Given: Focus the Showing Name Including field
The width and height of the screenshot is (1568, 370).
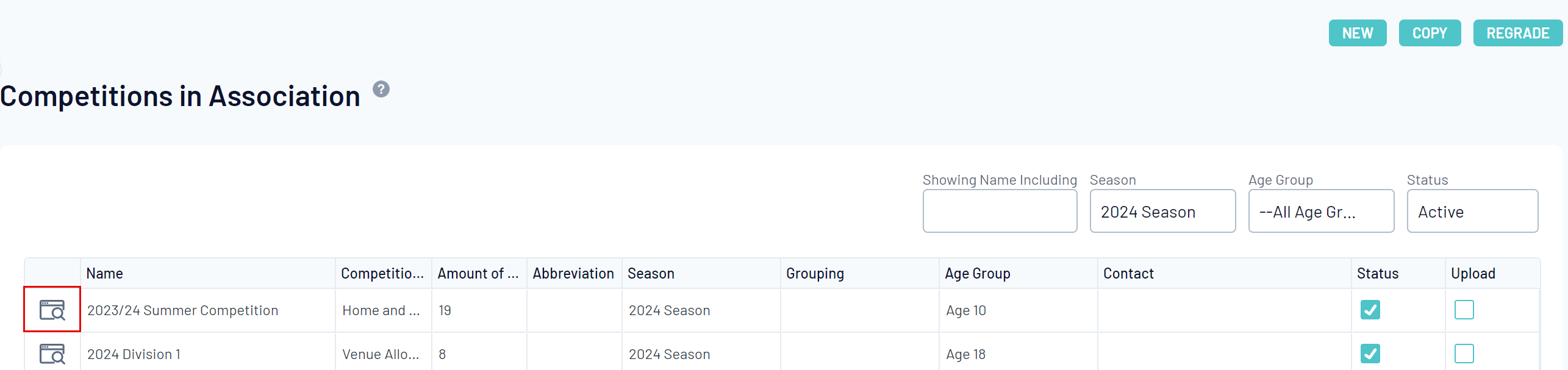Looking at the screenshot, I should pos(1000,212).
